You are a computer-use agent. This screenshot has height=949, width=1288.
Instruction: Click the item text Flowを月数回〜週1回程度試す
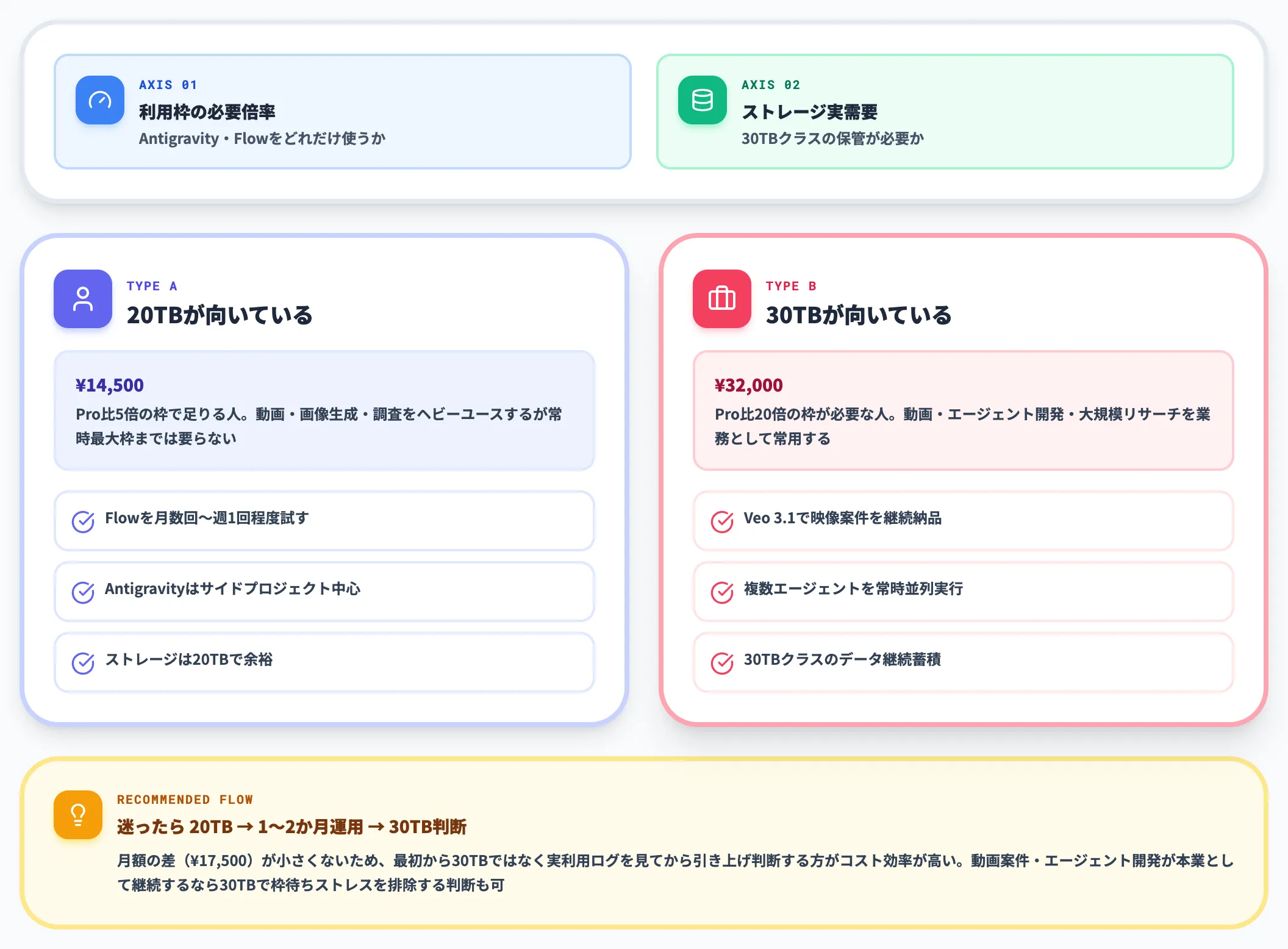(x=207, y=518)
